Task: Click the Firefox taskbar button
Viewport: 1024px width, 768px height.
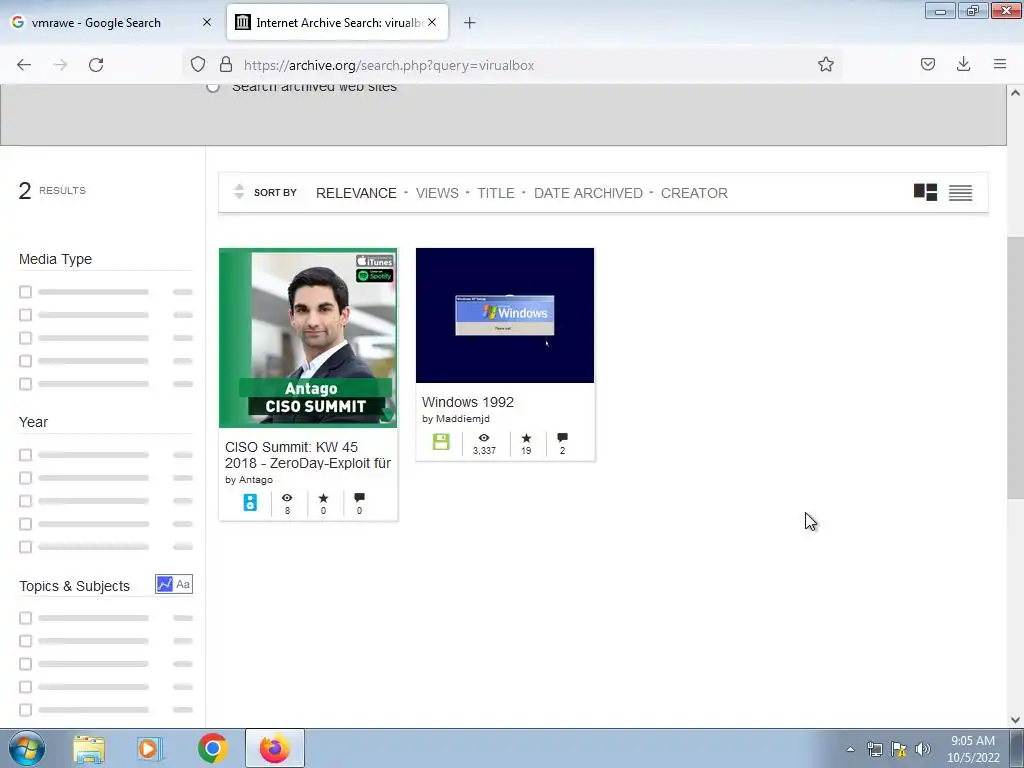Action: (275, 748)
